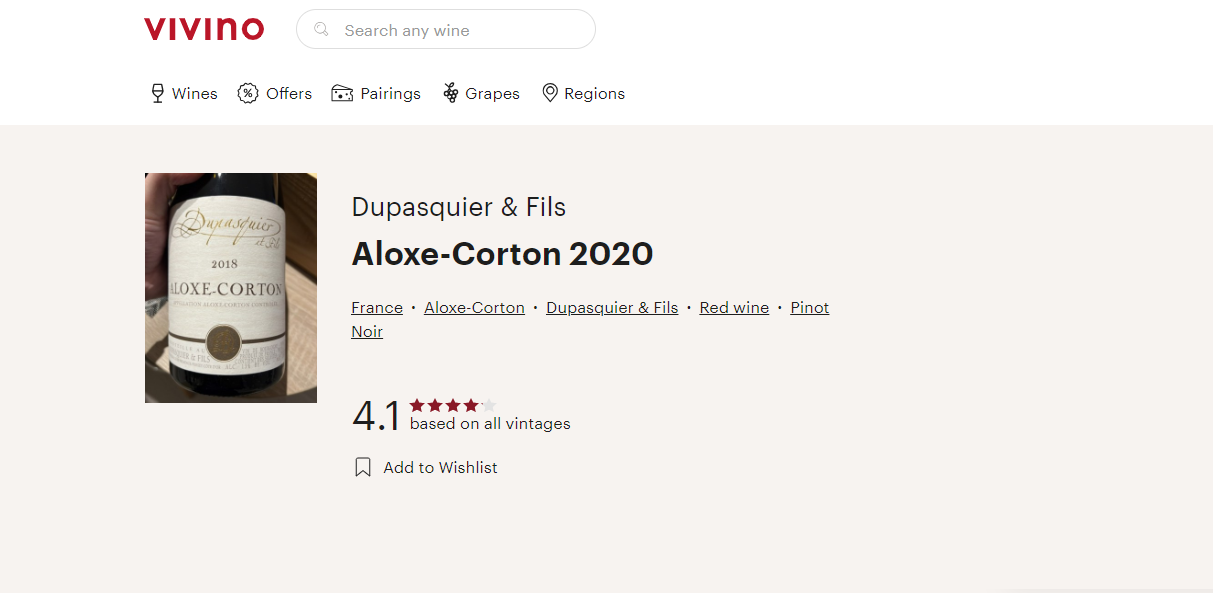This screenshot has width=1213, height=594.
Task: Click the percent badge Offers icon
Action: click(248, 93)
